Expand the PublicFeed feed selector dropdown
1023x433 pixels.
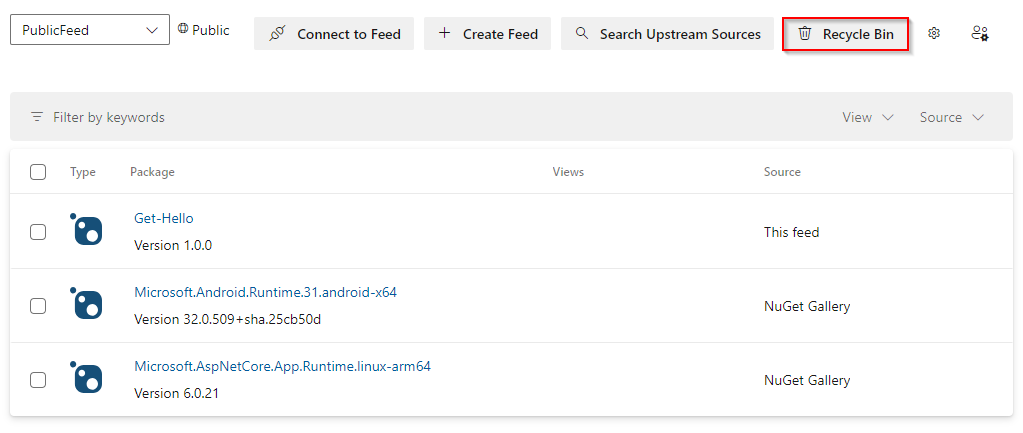89,30
